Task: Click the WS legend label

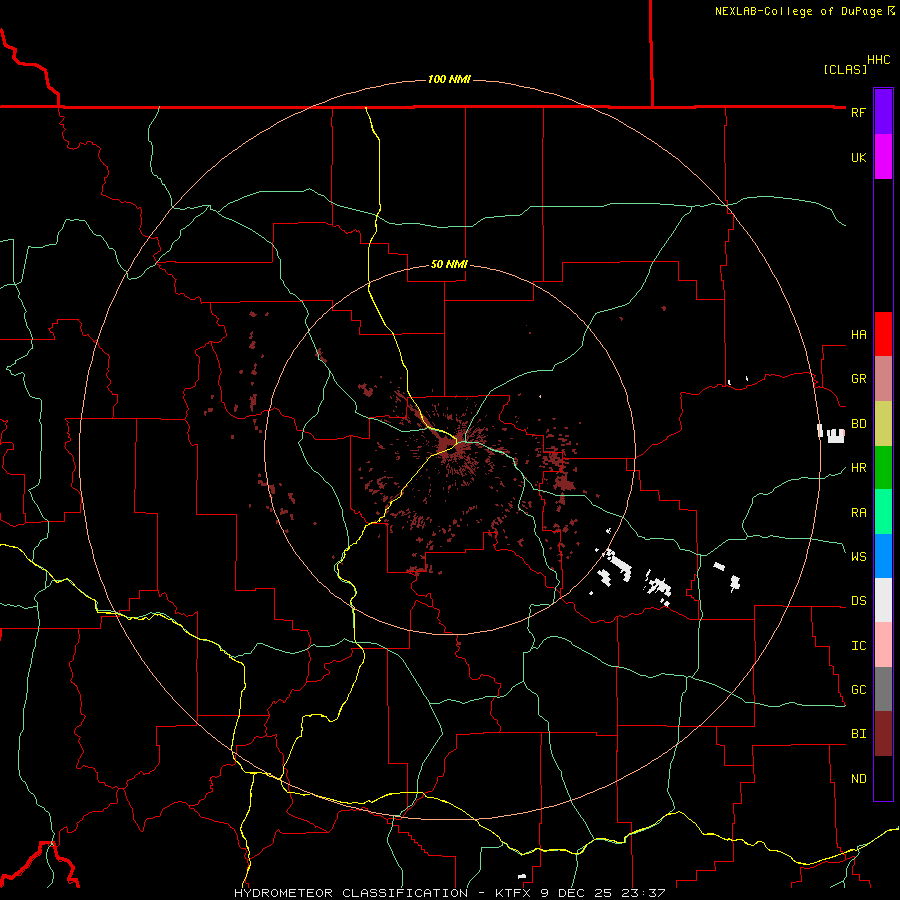Action: [x=858, y=556]
